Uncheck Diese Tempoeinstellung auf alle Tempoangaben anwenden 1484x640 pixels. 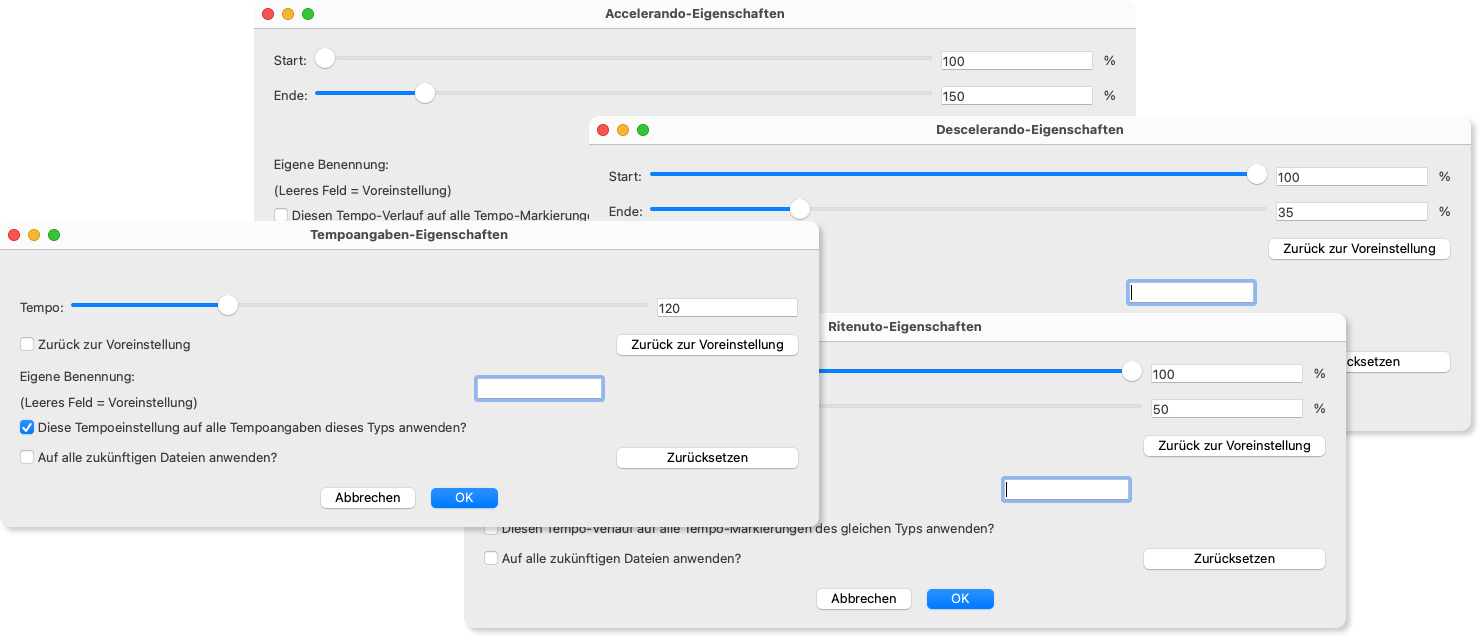(x=27, y=428)
